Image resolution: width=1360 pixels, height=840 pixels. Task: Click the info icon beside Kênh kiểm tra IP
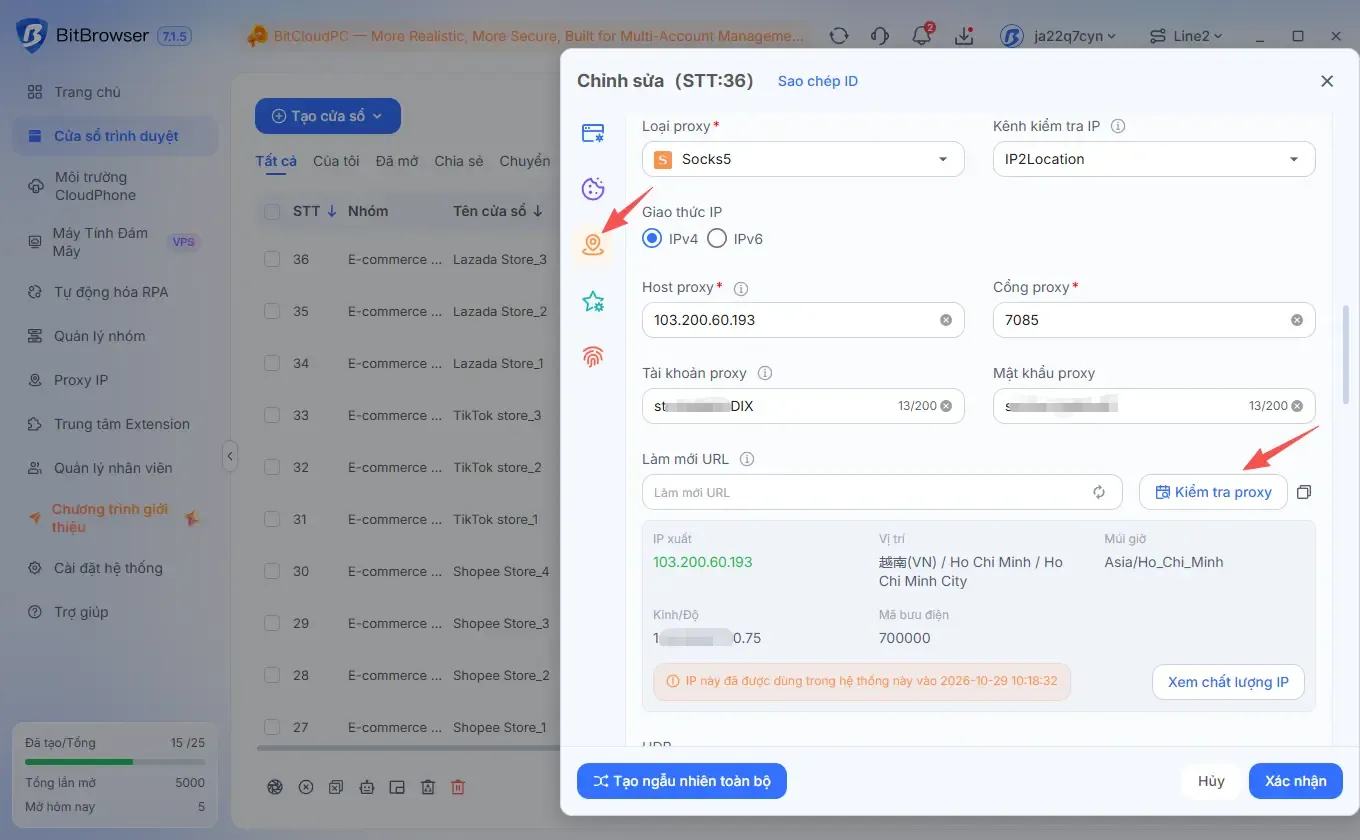pyautogui.click(x=1118, y=127)
